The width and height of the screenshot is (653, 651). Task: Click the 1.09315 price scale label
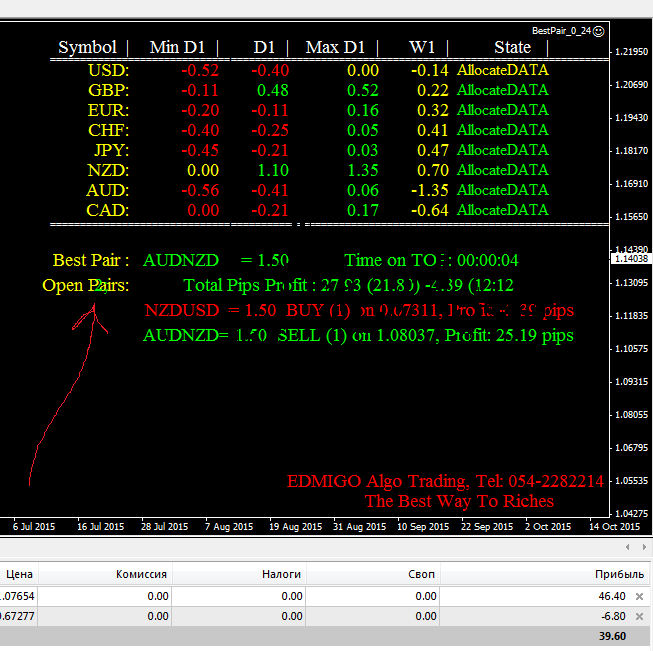pyautogui.click(x=632, y=382)
